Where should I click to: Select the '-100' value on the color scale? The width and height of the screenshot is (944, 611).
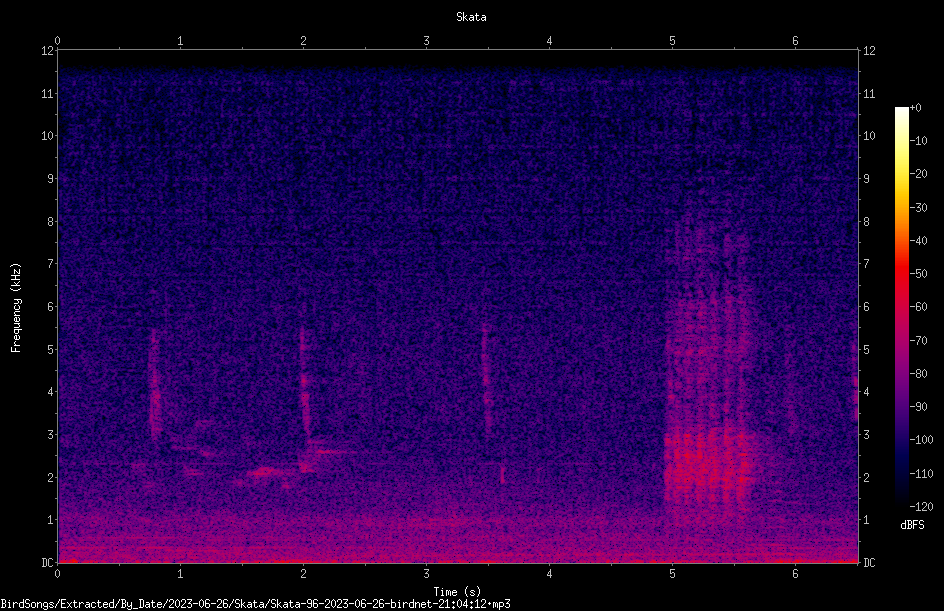[x=922, y=440]
